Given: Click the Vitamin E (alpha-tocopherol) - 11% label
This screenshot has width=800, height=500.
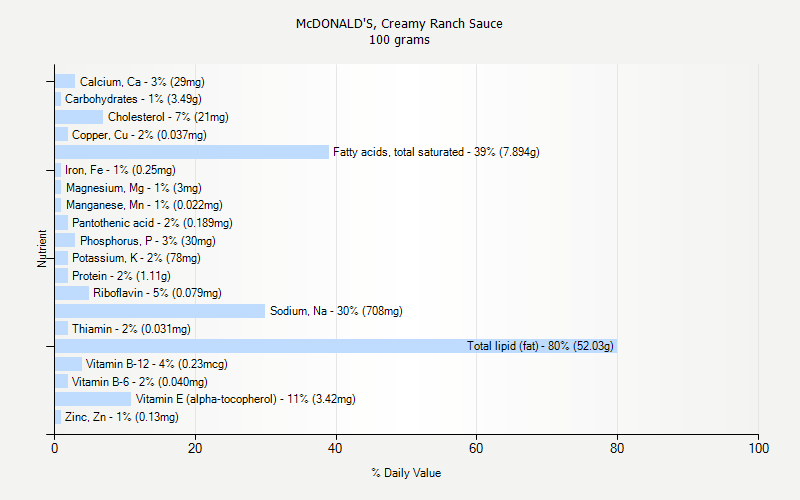Looking at the screenshot, I should point(245,399).
